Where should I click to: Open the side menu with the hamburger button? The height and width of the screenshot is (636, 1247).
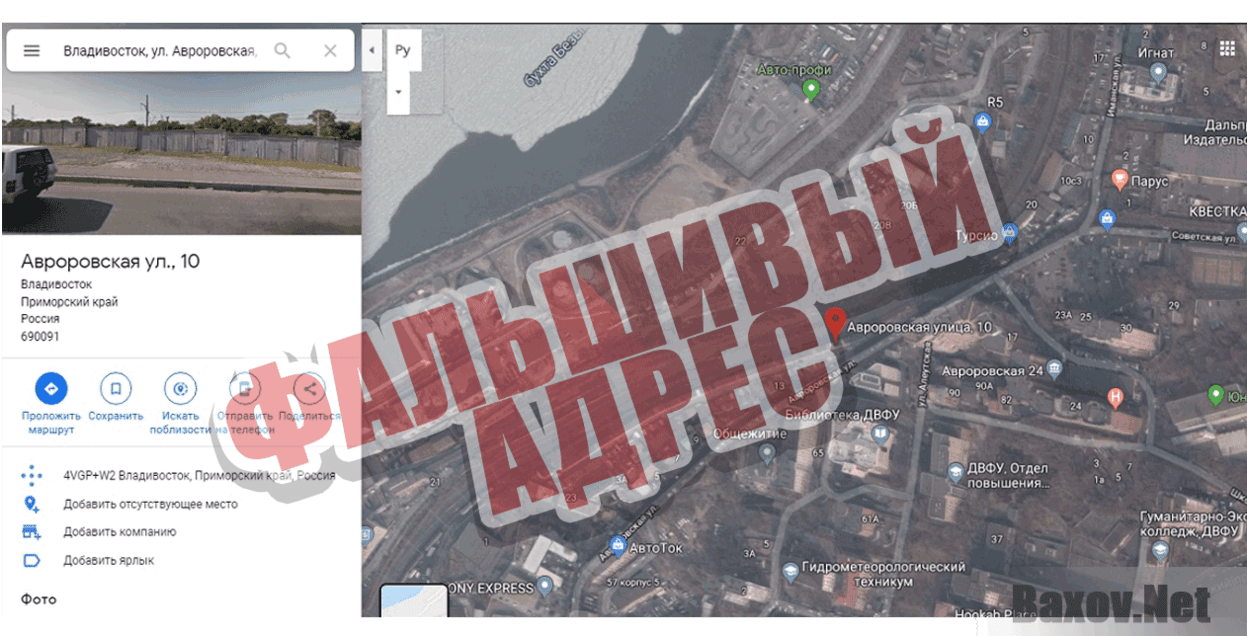[x=33, y=50]
